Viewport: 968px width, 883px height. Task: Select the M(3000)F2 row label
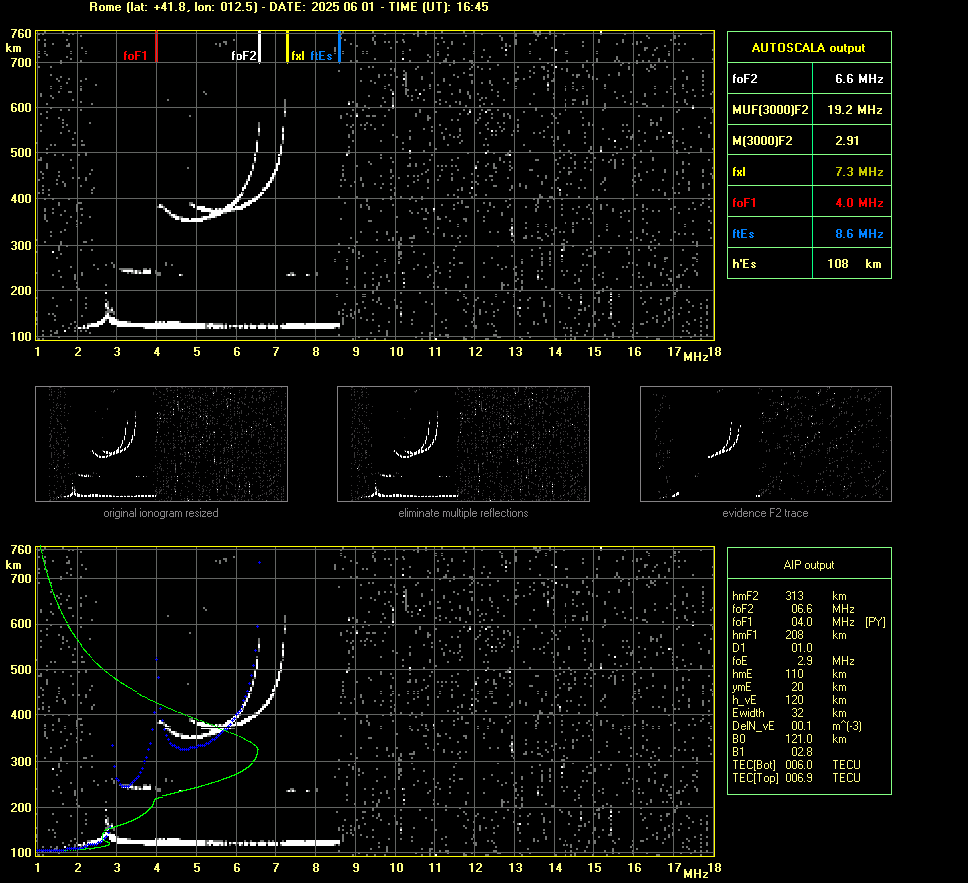pos(762,141)
